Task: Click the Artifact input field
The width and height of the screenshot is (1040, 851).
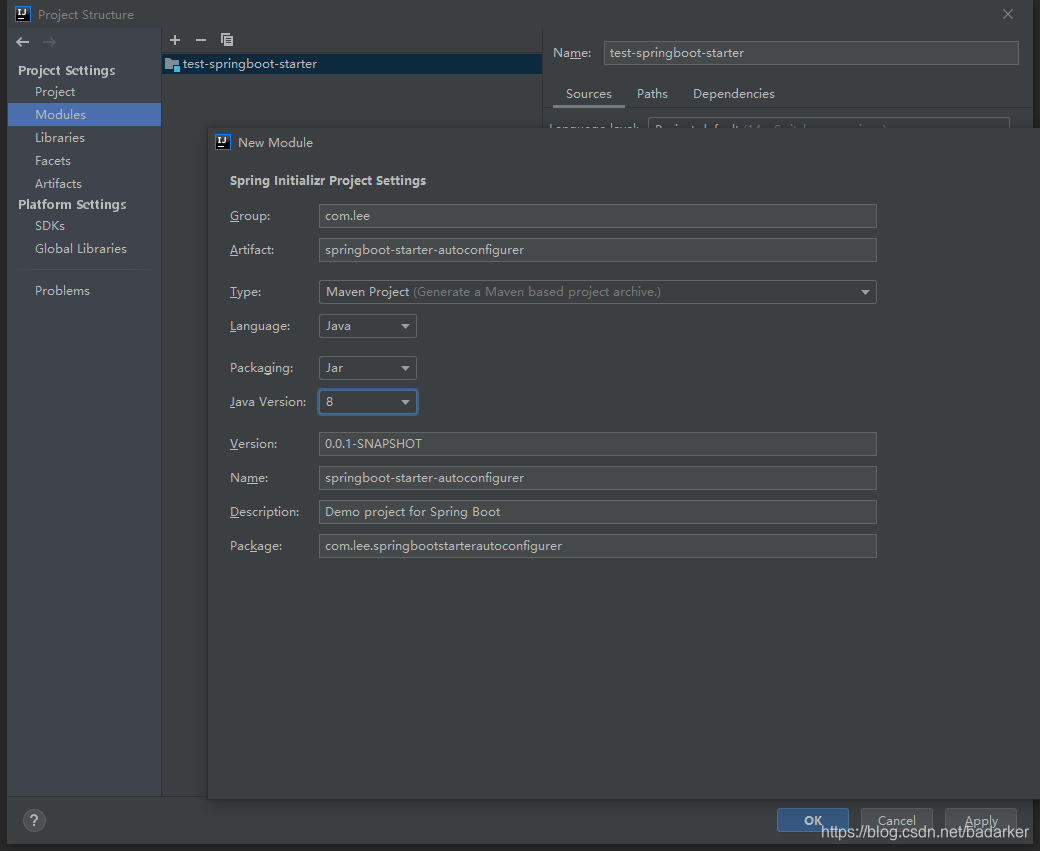Action: pyautogui.click(x=597, y=250)
